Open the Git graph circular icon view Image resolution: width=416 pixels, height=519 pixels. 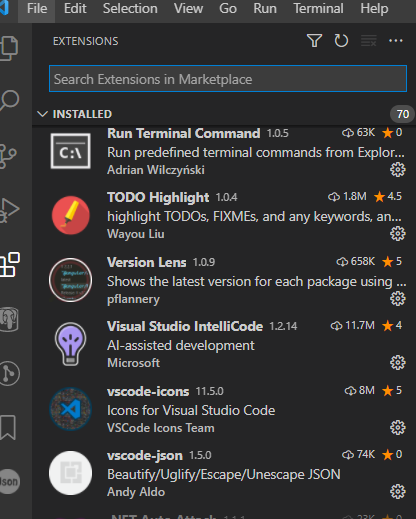click(x=10, y=373)
